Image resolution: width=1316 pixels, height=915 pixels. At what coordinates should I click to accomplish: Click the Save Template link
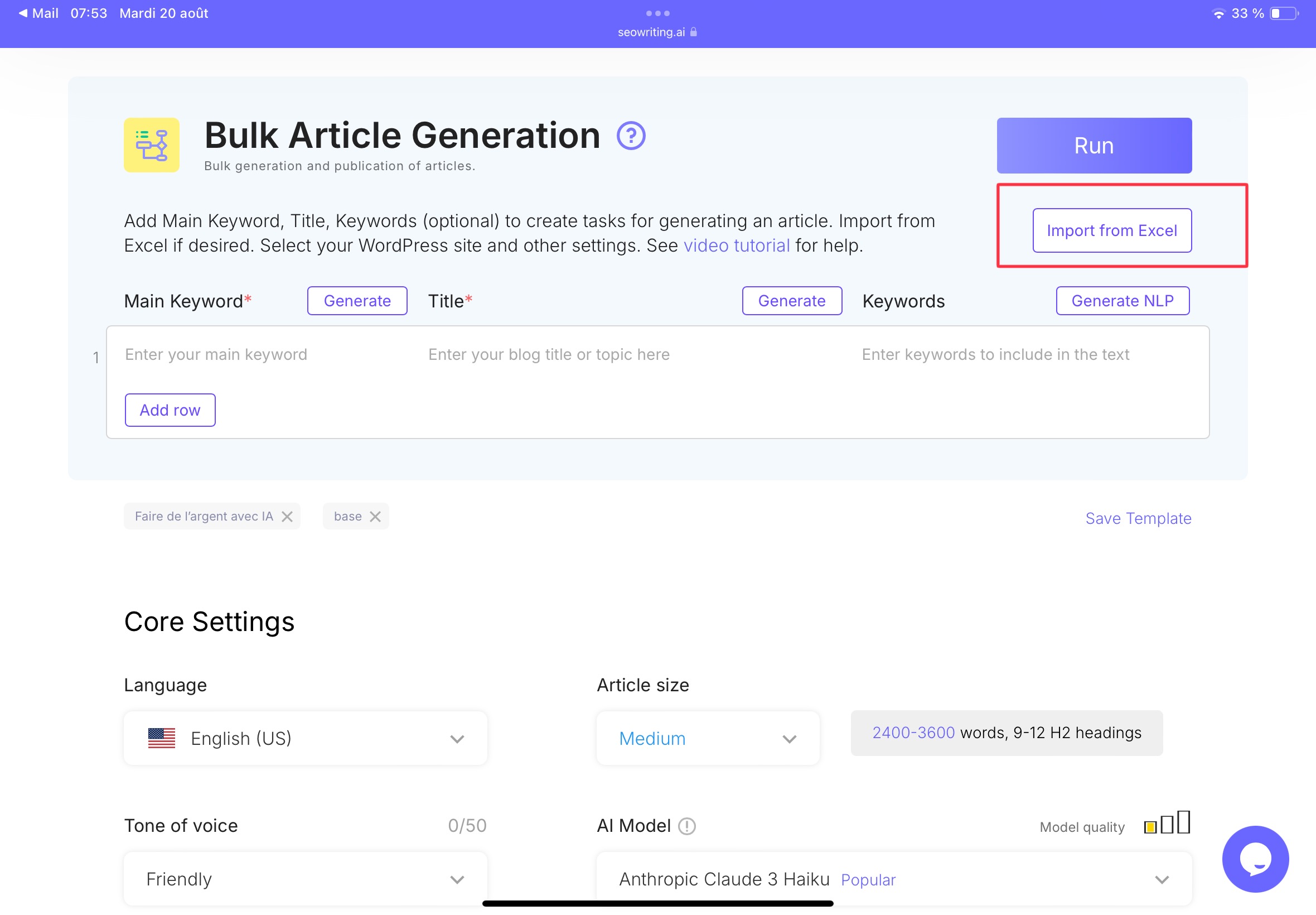tap(1138, 518)
